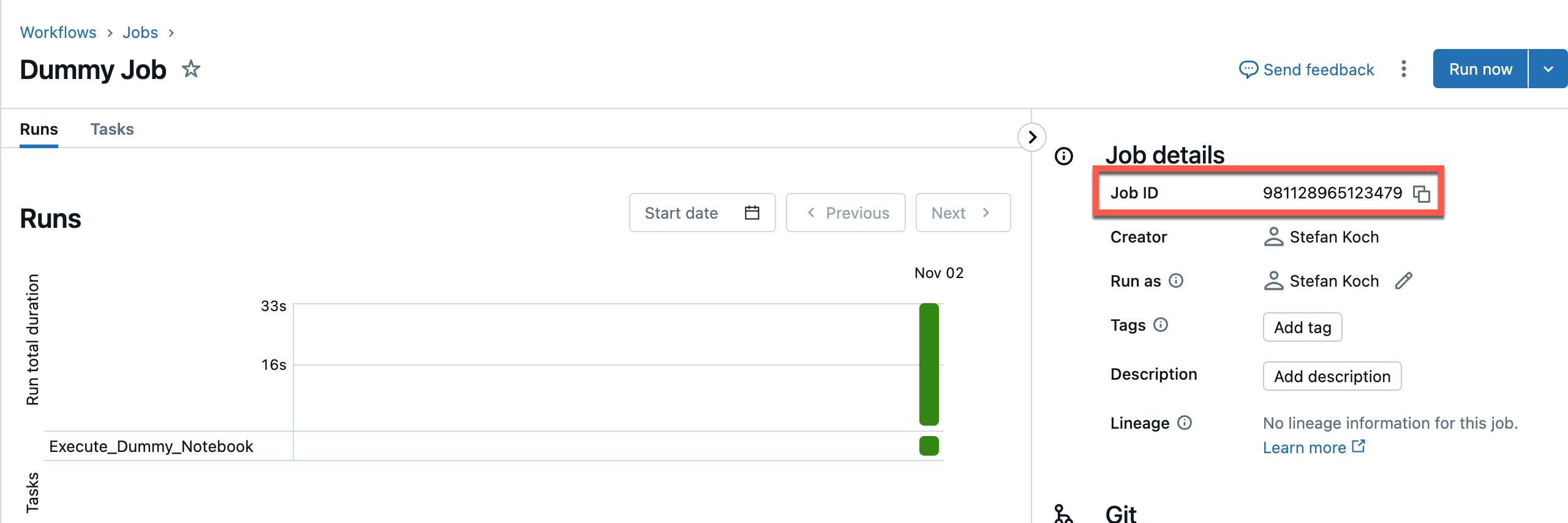Click the Lineage info icon
1568x523 pixels.
point(1185,423)
